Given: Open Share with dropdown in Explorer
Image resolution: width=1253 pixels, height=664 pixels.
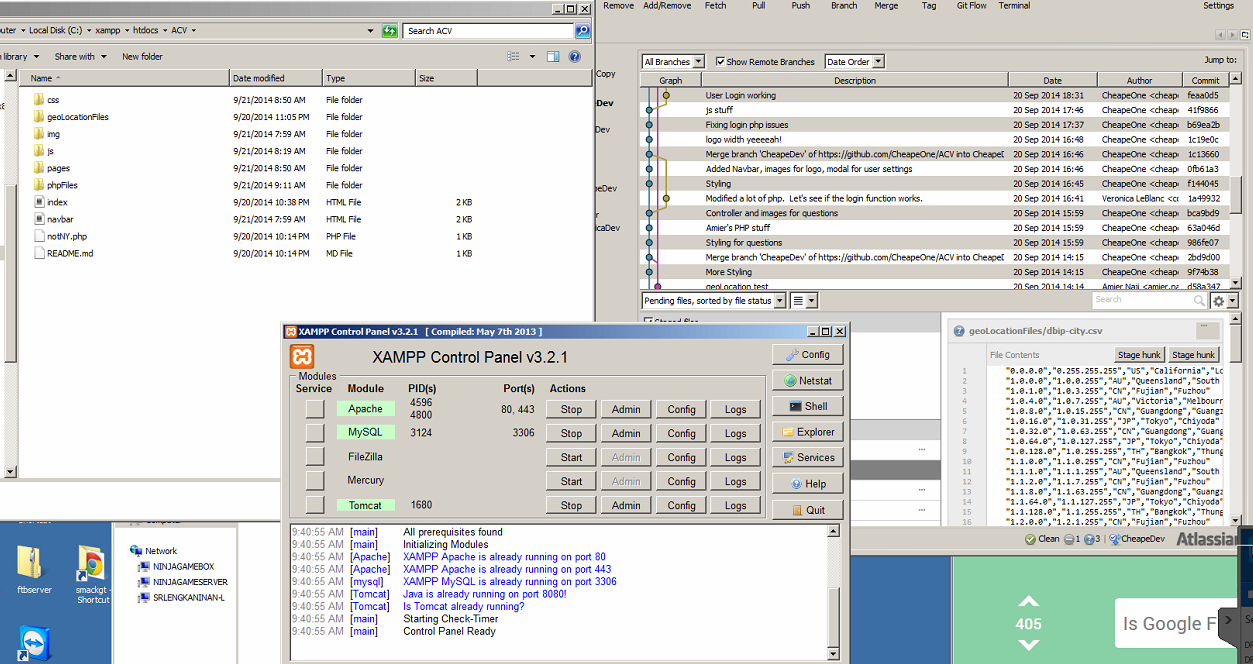Looking at the screenshot, I should pyautogui.click(x=79, y=57).
